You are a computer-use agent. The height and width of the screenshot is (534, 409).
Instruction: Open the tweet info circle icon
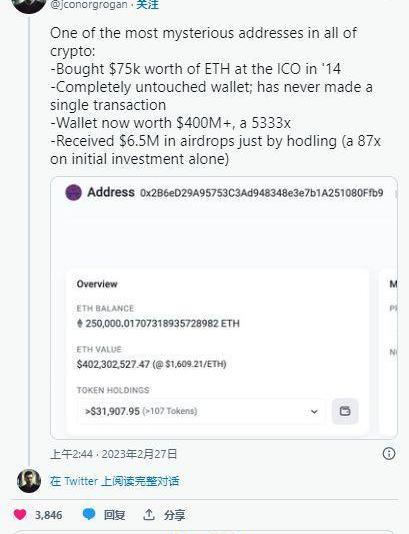389,454
